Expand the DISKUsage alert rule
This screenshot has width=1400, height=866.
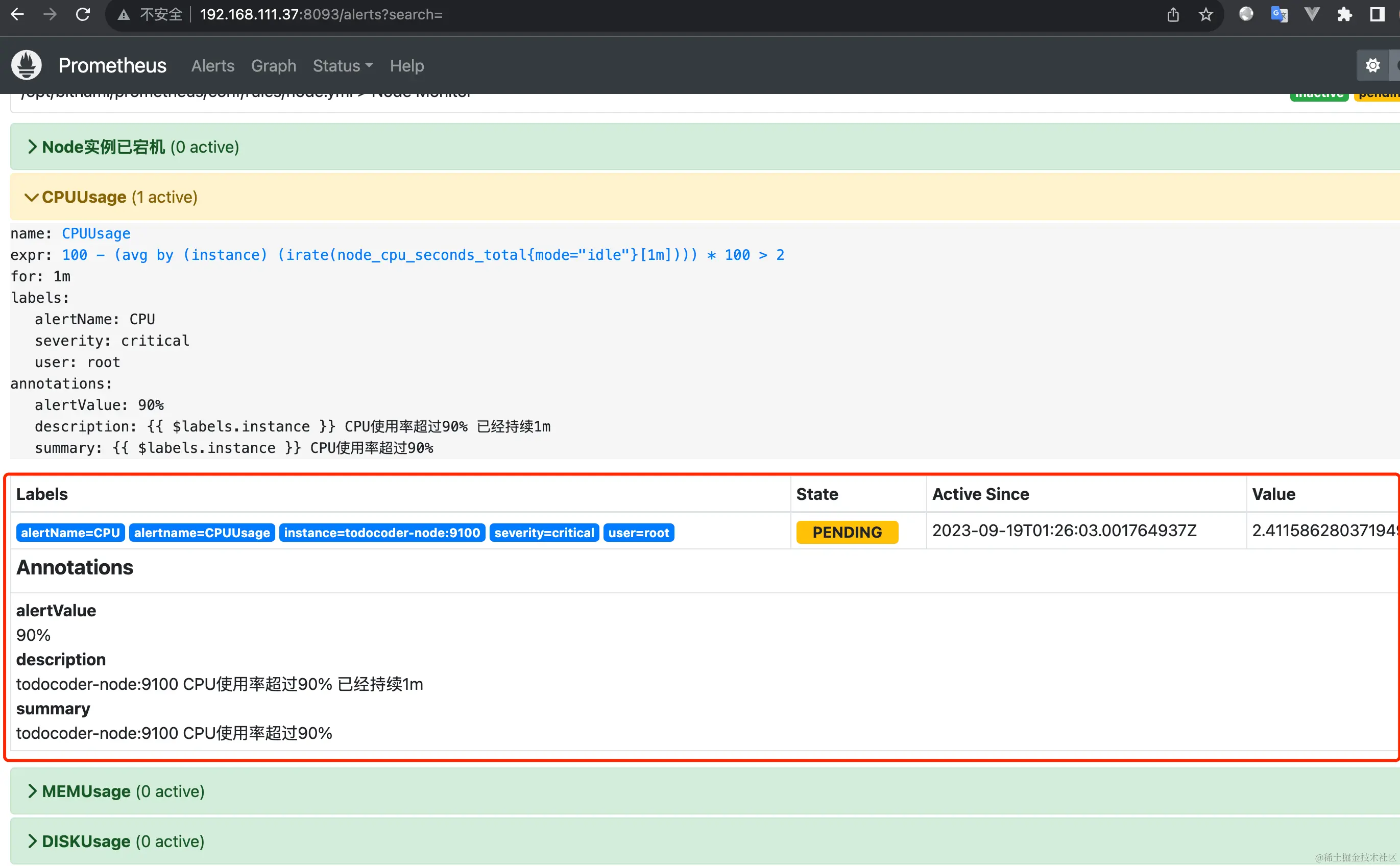pyautogui.click(x=705, y=841)
